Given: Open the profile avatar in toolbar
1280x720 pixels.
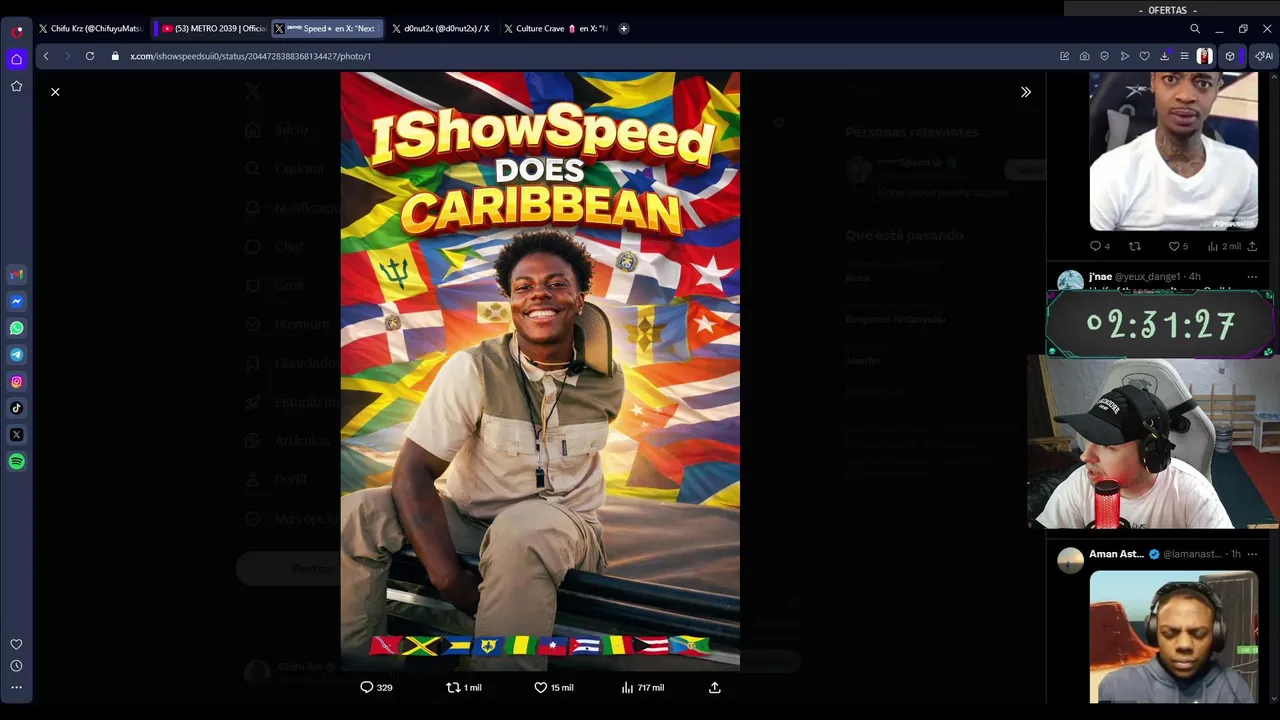Looking at the screenshot, I should 1205,56.
